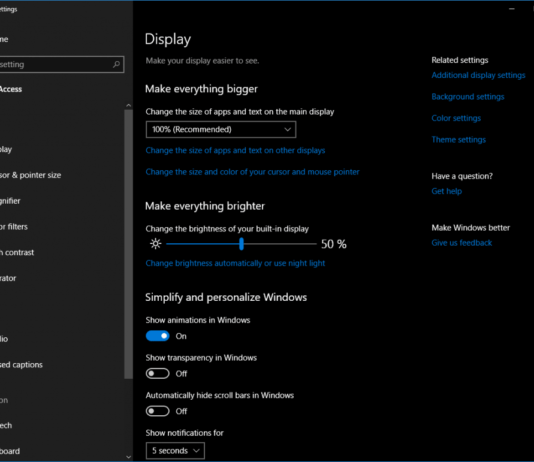Click the 50 % brightness value
The width and height of the screenshot is (534, 462).
point(333,244)
